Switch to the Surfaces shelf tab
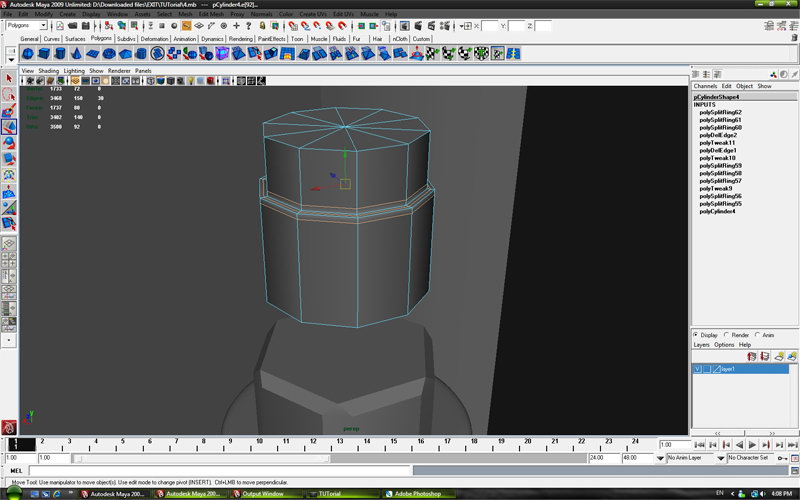Viewport: 800px width, 500px height. pyautogui.click(x=75, y=39)
